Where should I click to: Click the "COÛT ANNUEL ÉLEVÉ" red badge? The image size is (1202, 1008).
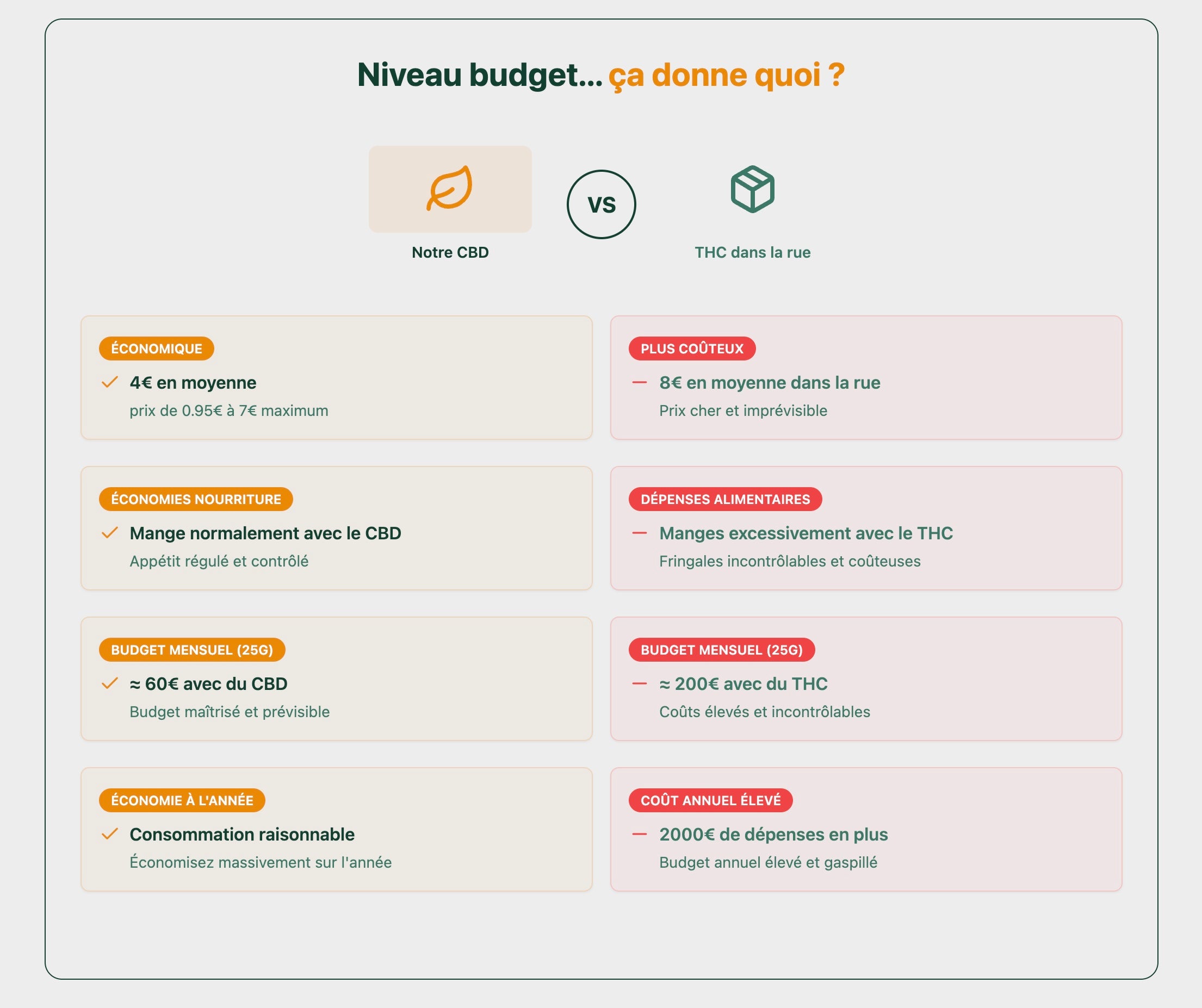(x=710, y=800)
